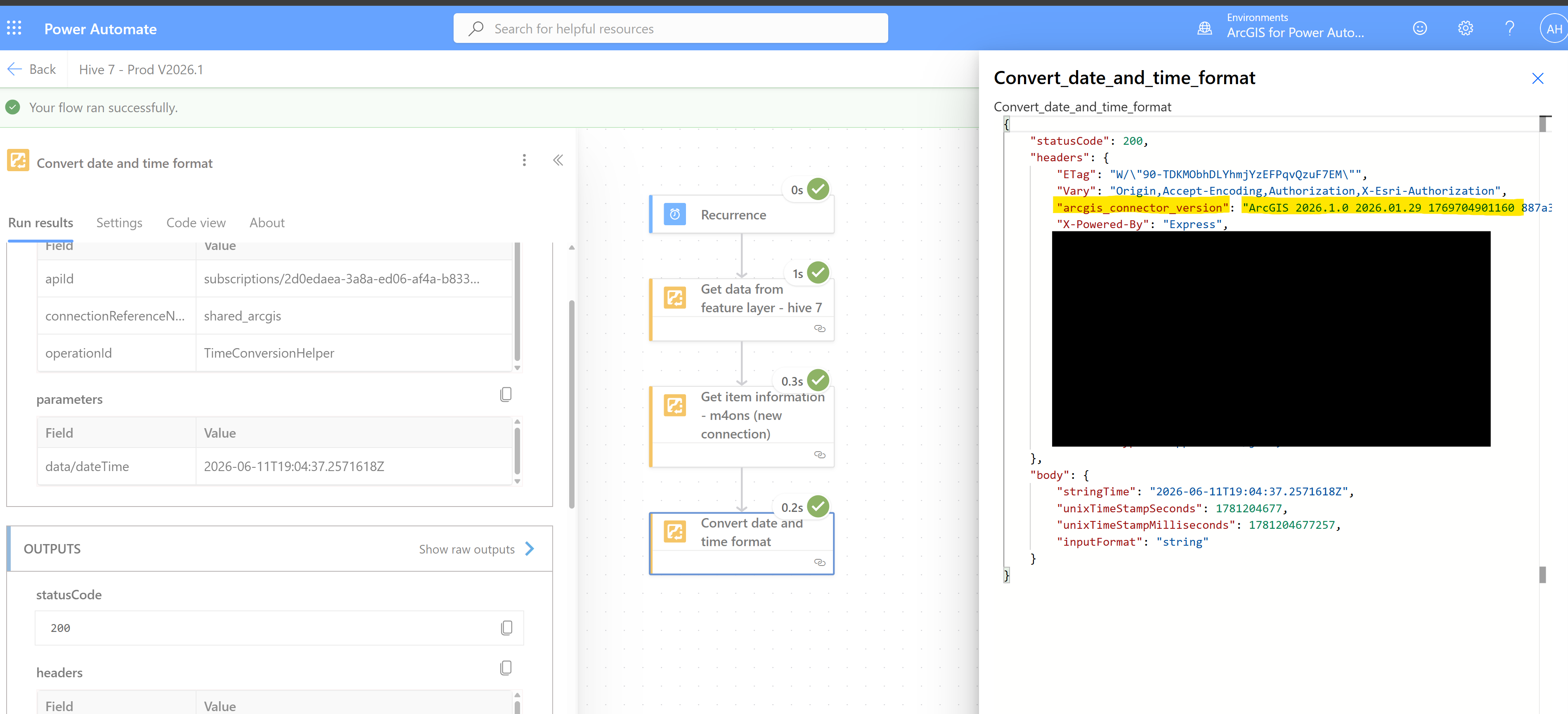Image resolution: width=1568 pixels, height=714 pixels.
Task: Click the success checkmark on Recurrence
Action: coord(818,189)
